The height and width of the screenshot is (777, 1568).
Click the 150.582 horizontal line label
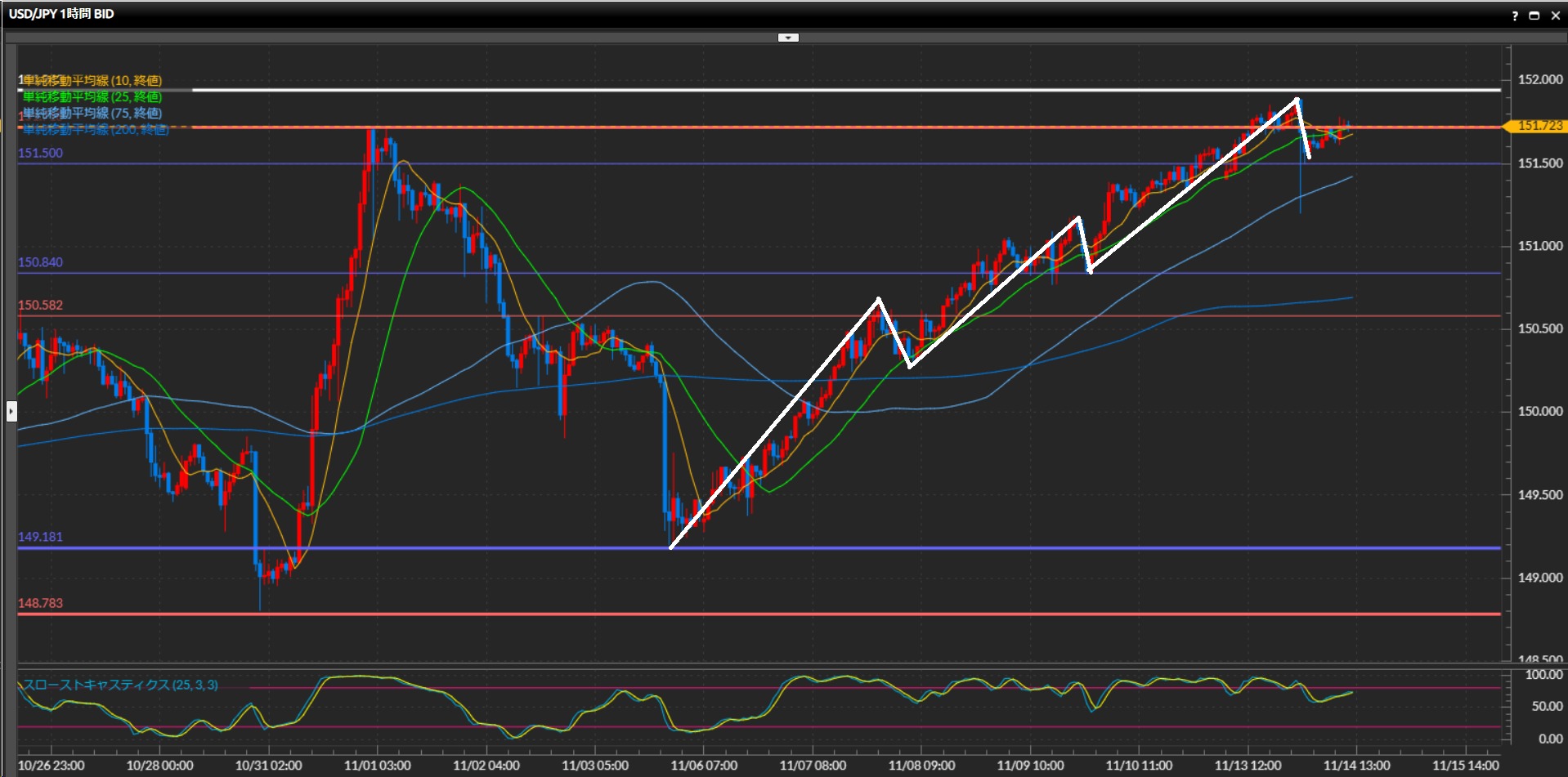point(40,305)
